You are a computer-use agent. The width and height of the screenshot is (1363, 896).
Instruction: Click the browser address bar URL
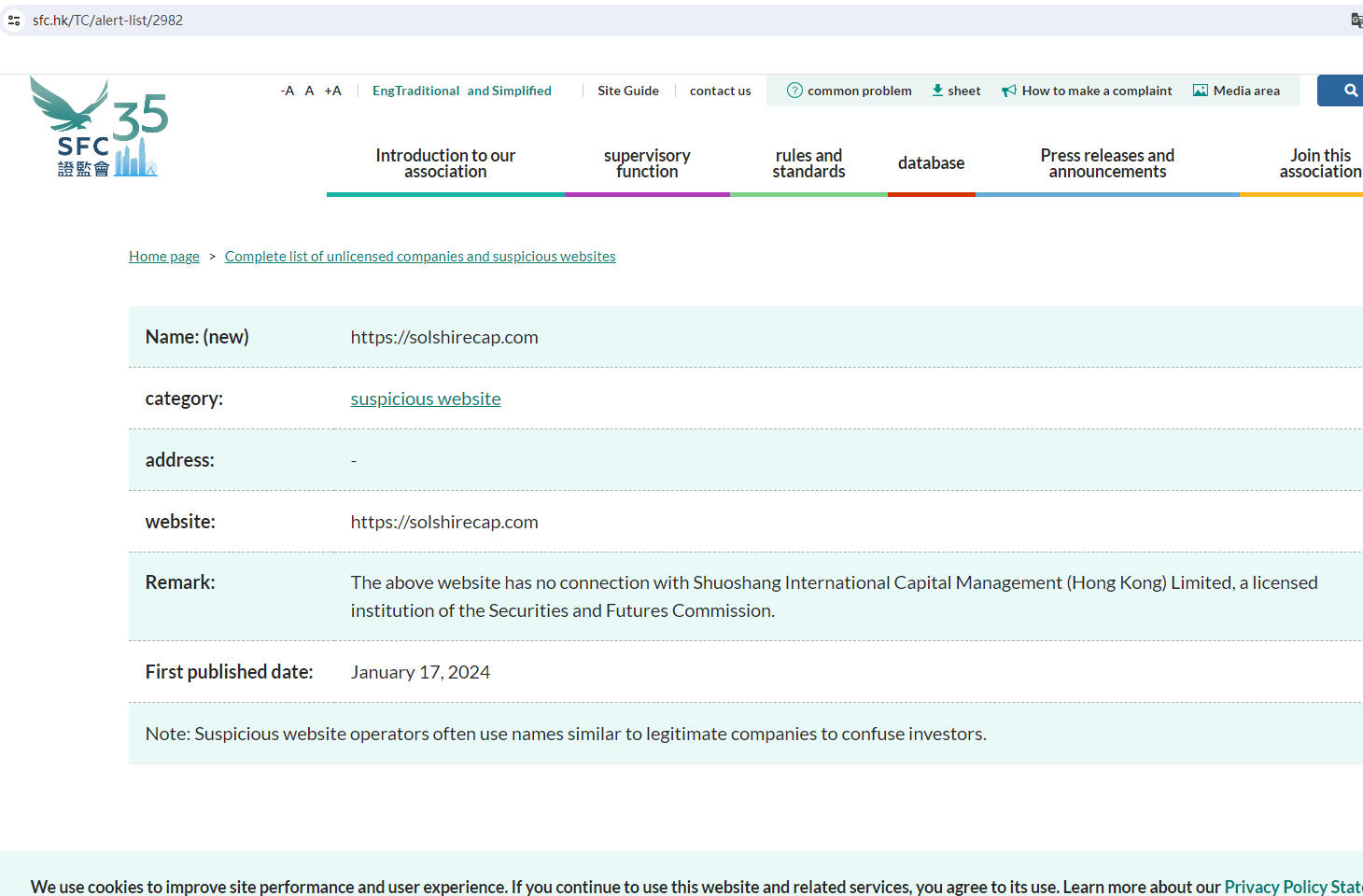pyautogui.click(x=107, y=21)
